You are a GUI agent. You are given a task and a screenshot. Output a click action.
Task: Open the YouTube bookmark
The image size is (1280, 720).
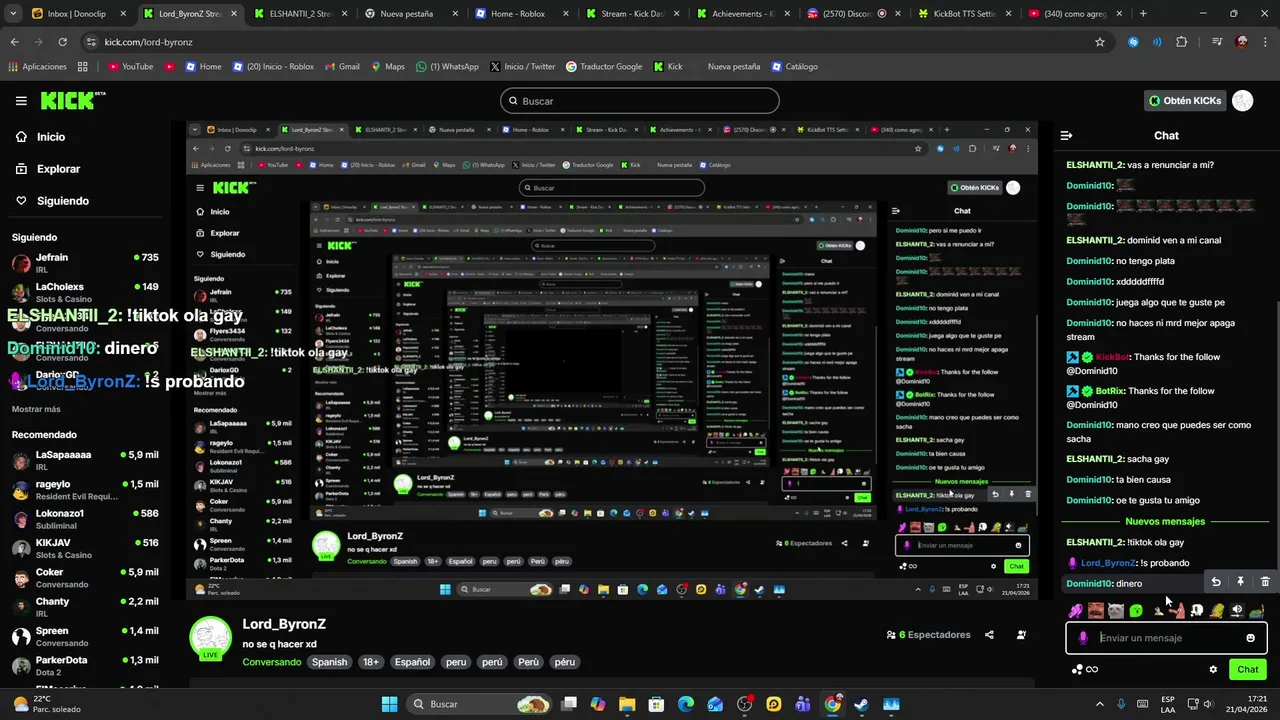pyautogui.click(x=130, y=67)
